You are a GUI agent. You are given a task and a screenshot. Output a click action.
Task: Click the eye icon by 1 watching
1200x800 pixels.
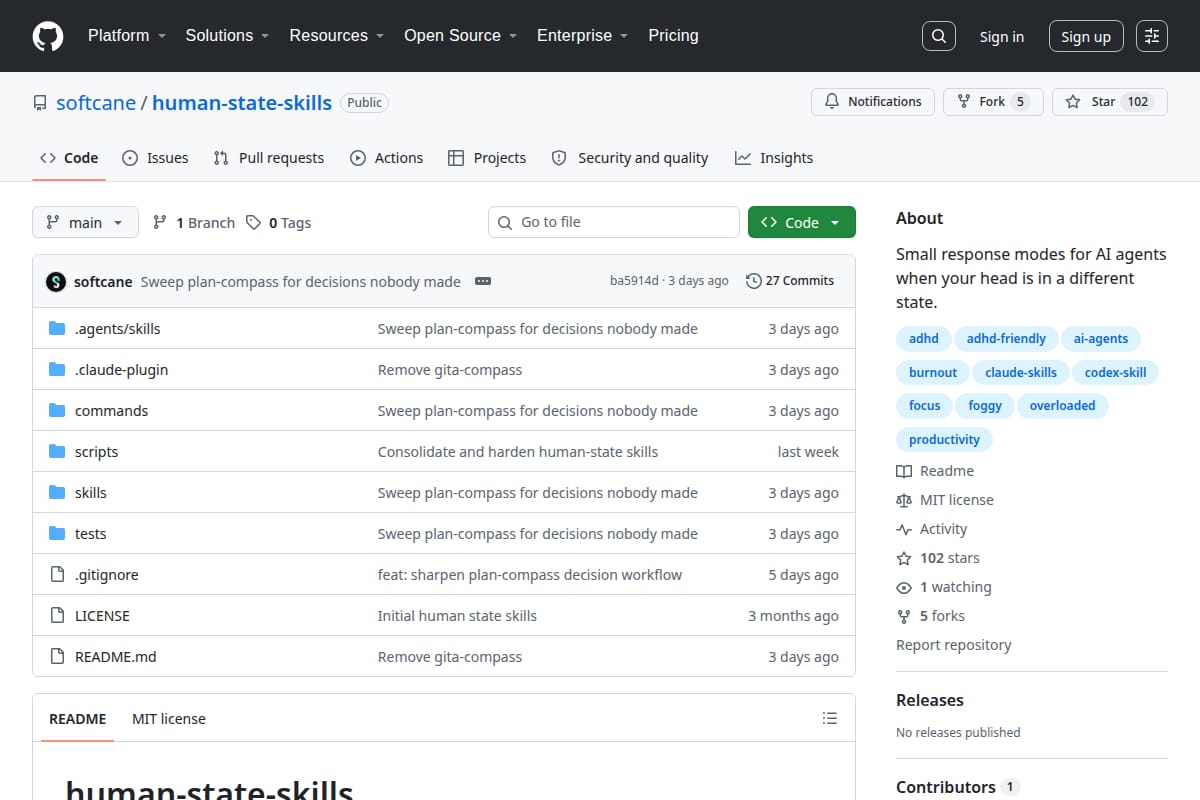(x=904, y=587)
